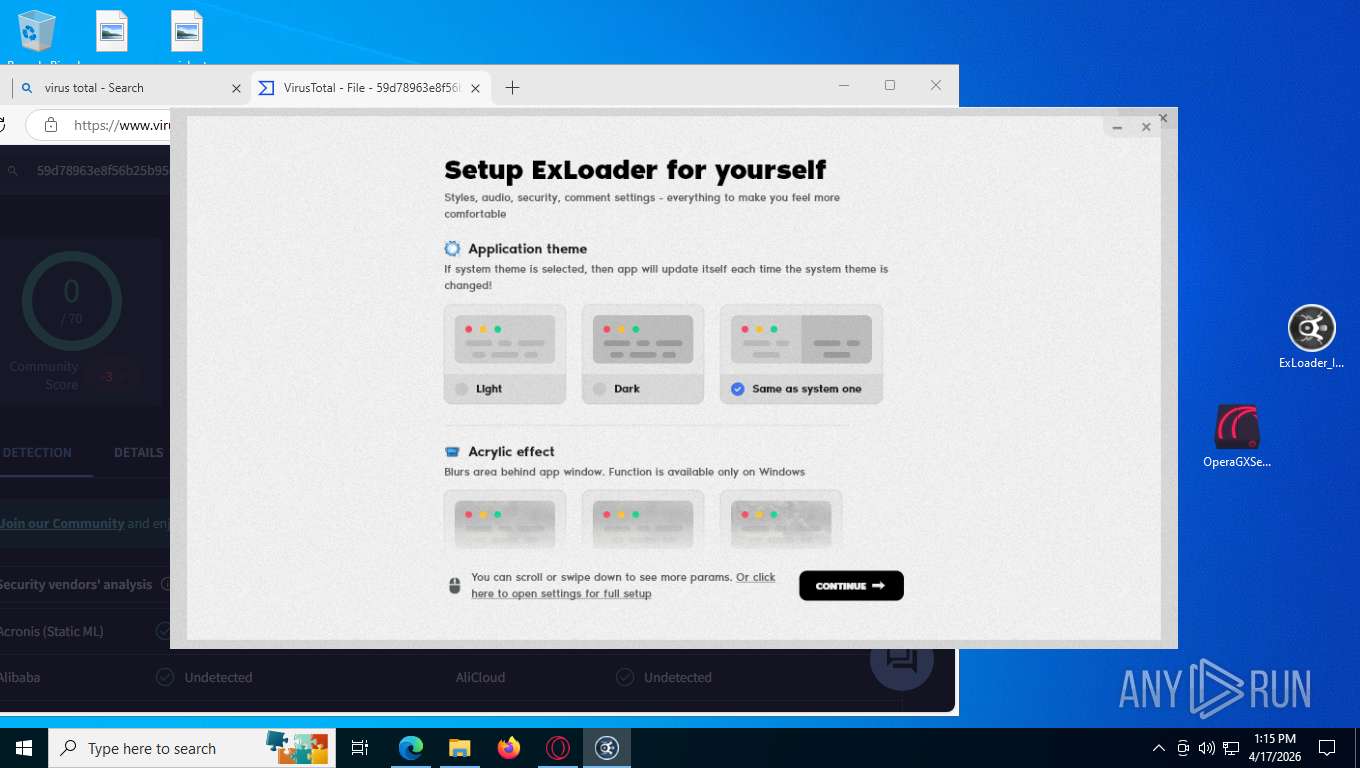Open the DETAILS tab in VirusTotal
The image size is (1360, 768).
click(x=138, y=453)
